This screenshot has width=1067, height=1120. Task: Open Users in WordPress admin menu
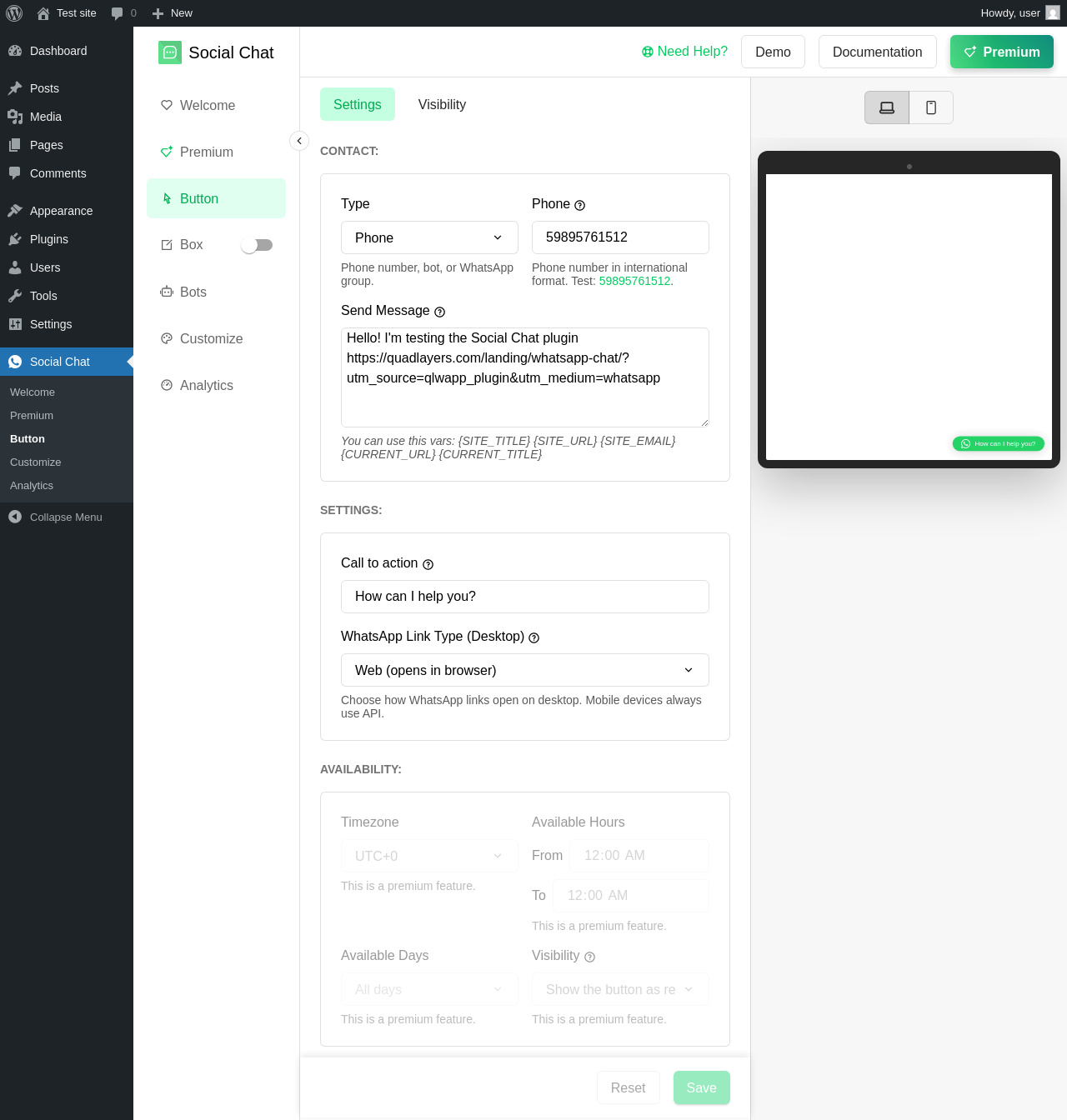67,267
